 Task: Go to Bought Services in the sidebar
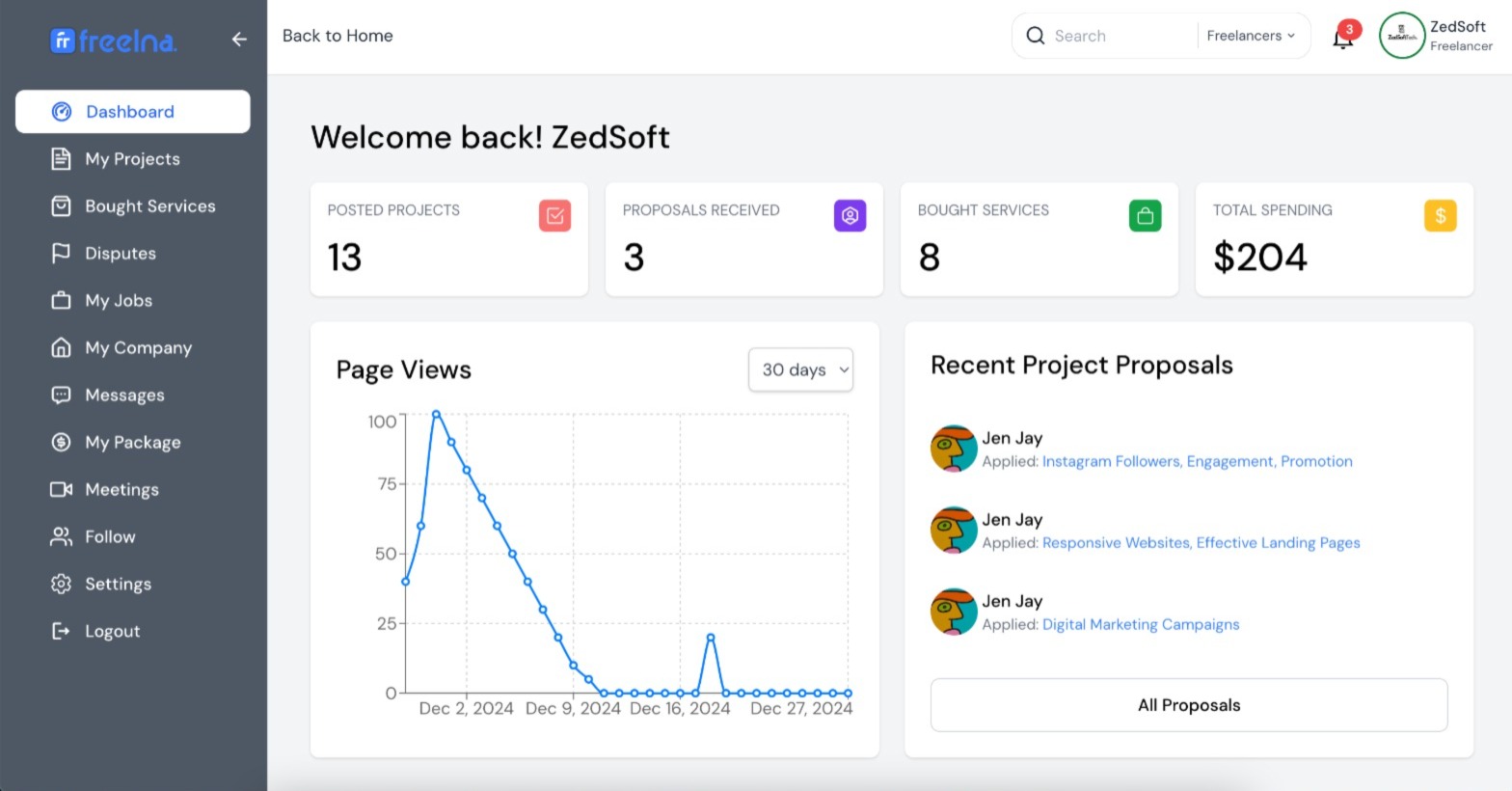(x=133, y=206)
